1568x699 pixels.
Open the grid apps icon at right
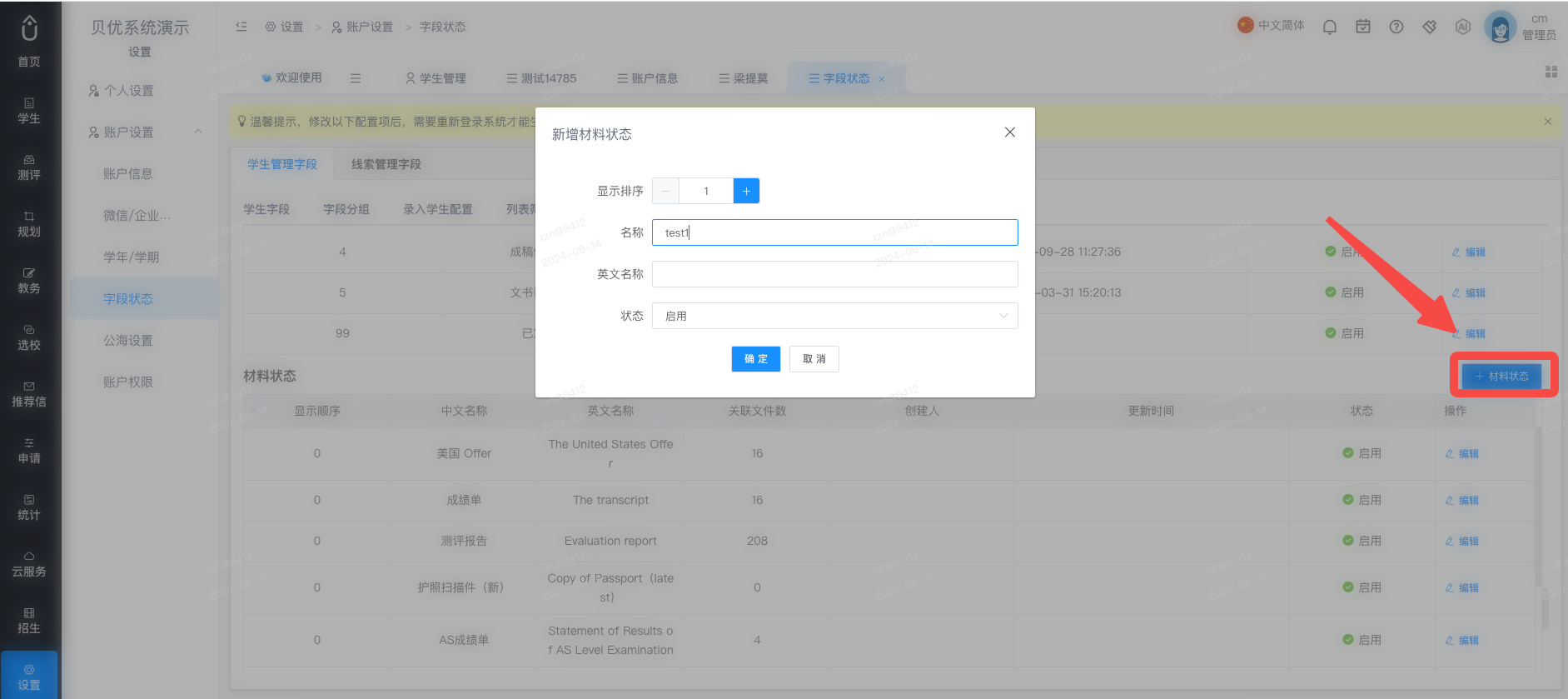point(1551,72)
